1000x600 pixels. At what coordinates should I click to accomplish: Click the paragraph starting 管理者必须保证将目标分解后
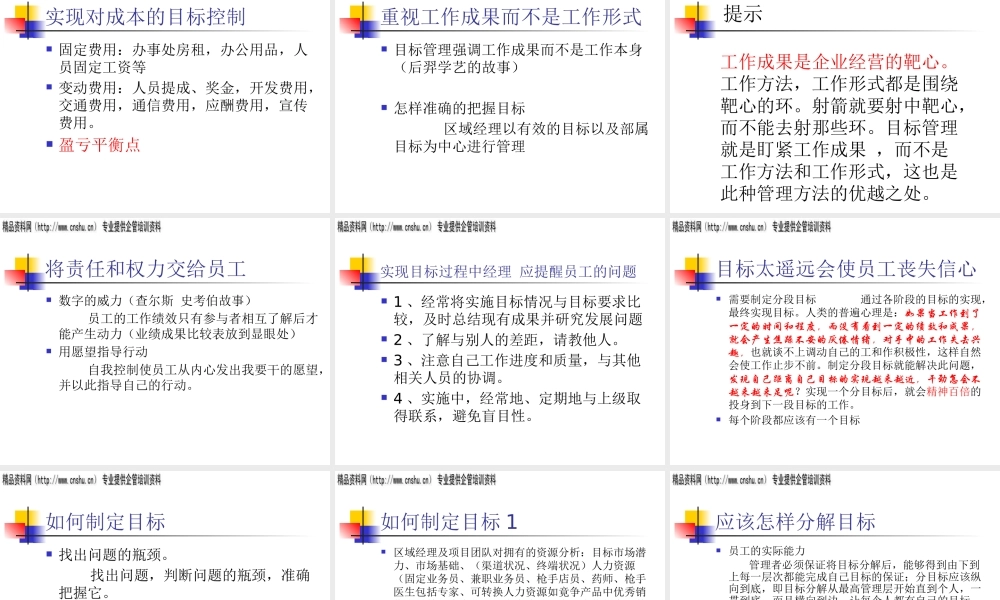855,579
